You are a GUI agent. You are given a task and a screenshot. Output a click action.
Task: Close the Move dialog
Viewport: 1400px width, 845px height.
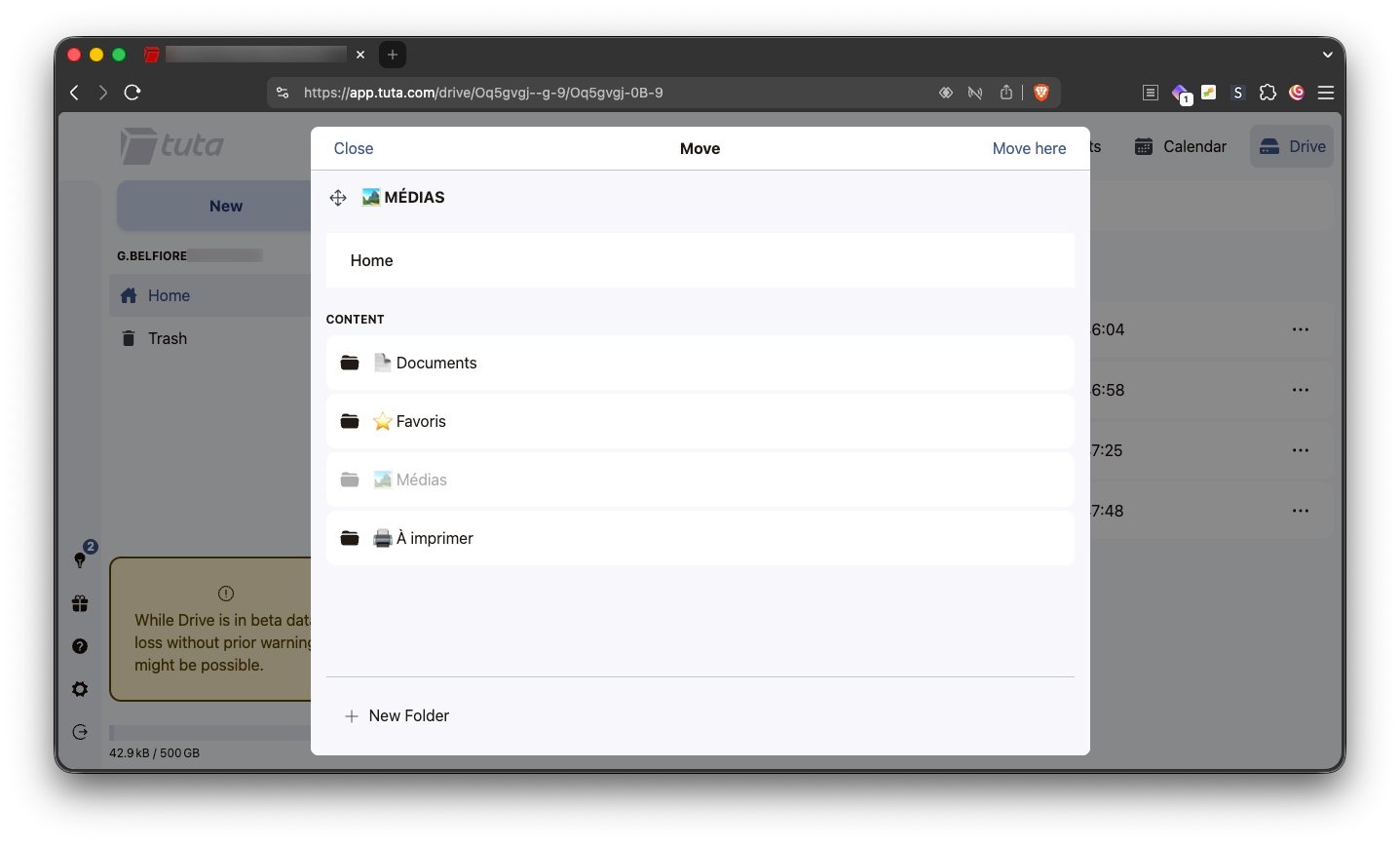(353, 148)
